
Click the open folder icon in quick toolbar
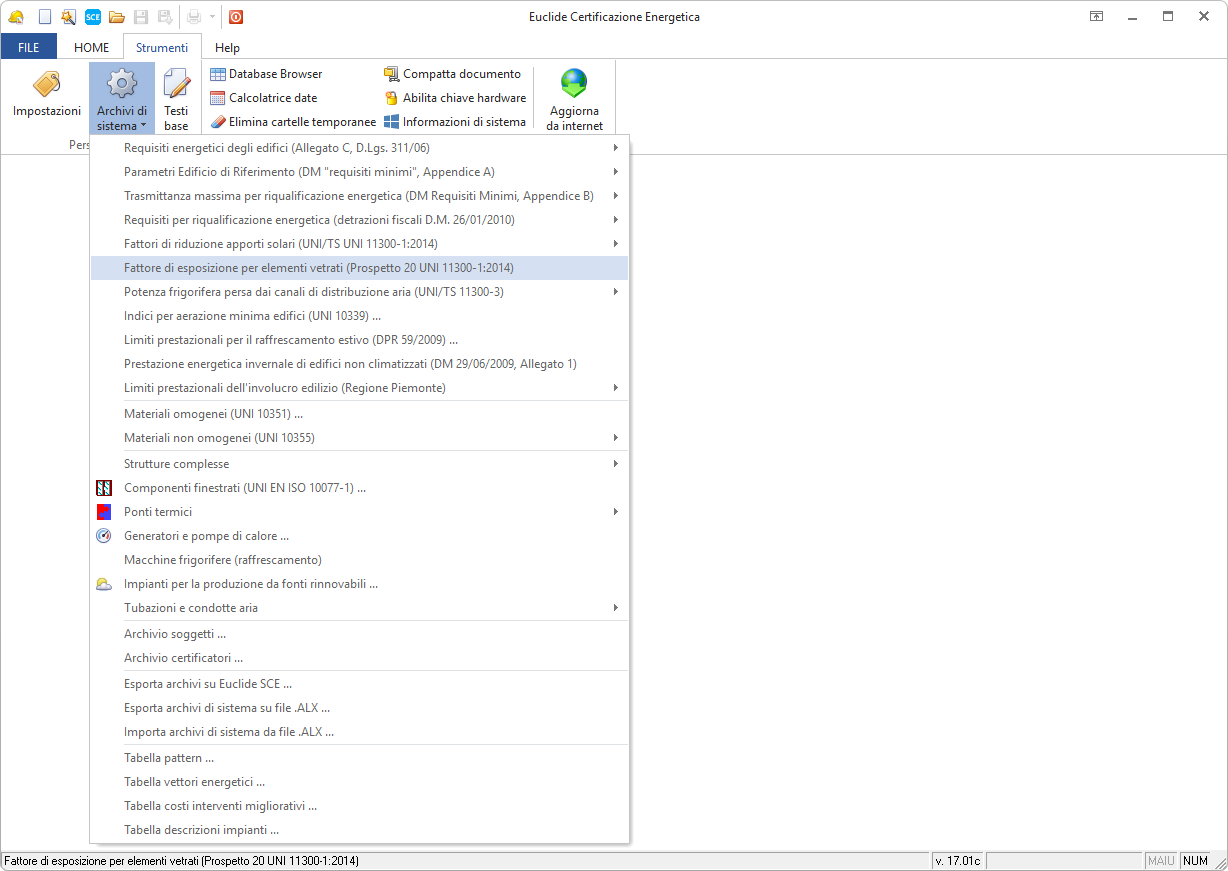tap(116, 17)
